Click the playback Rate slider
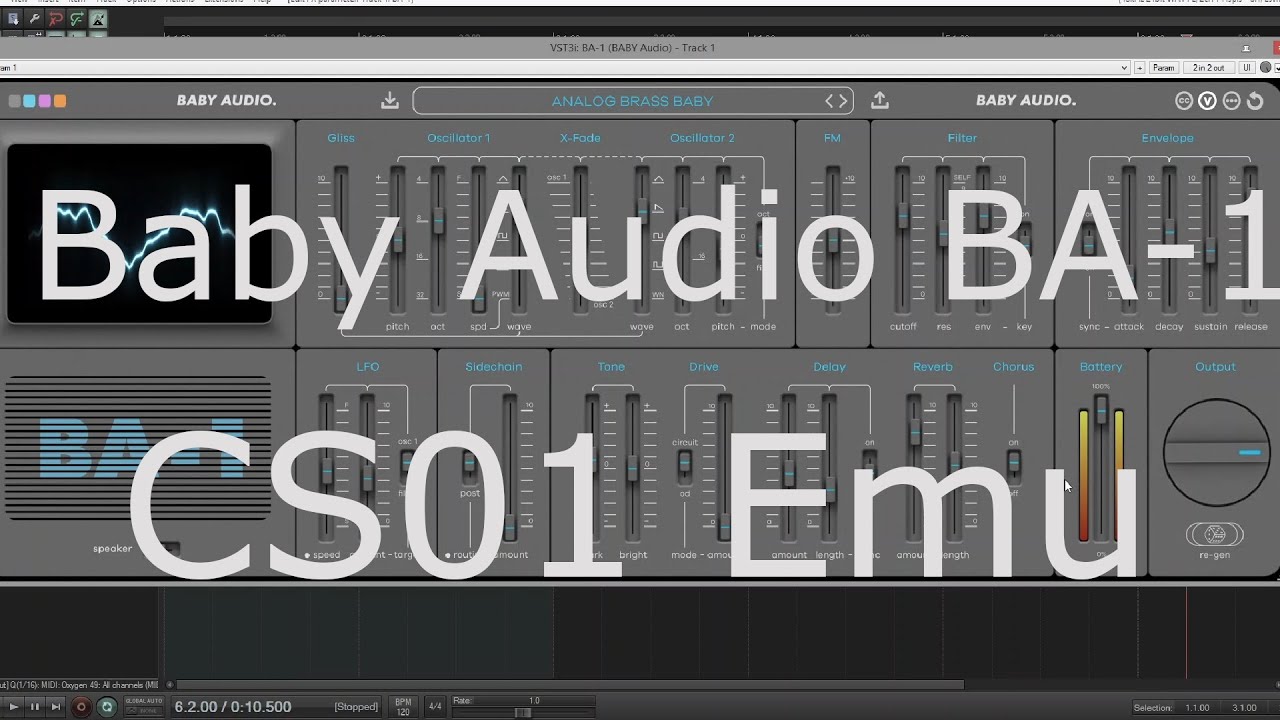Viewport: 1280px width, 720px height. click(x=522, y=712)
